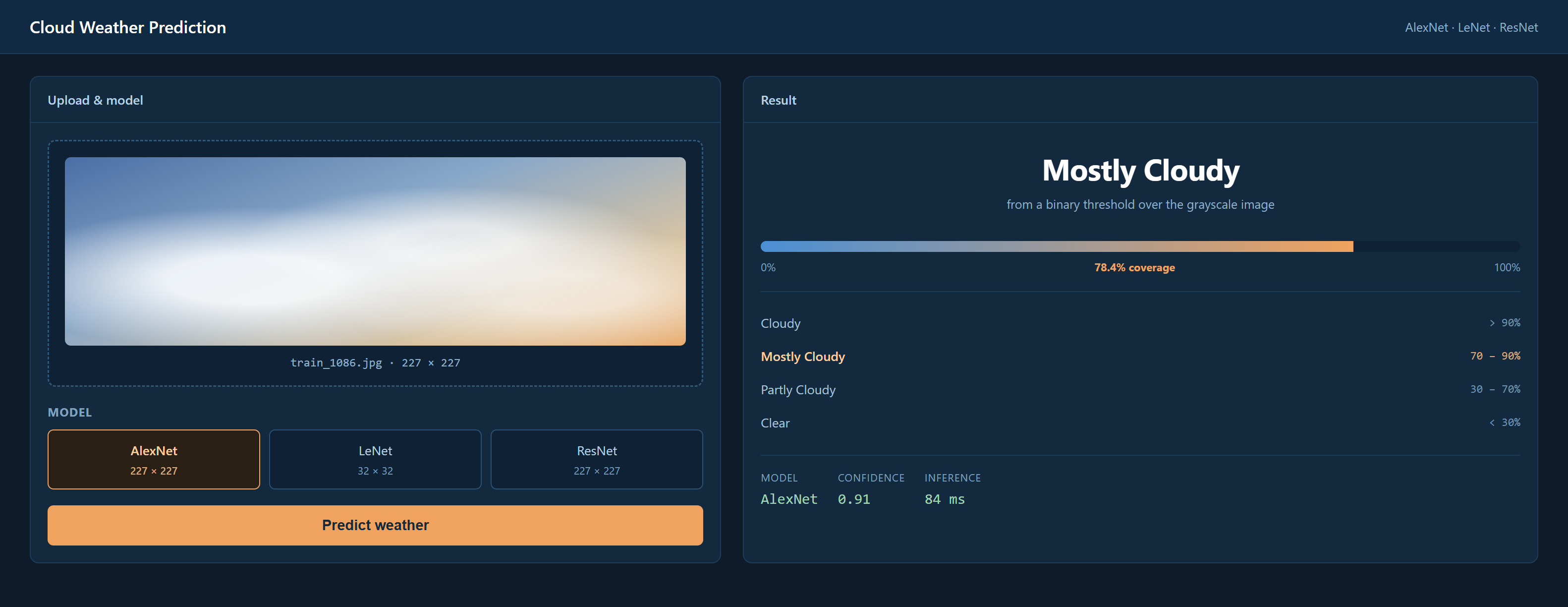
Task: Click the 30 – 70% threshold value
Action: [1495, 389]
